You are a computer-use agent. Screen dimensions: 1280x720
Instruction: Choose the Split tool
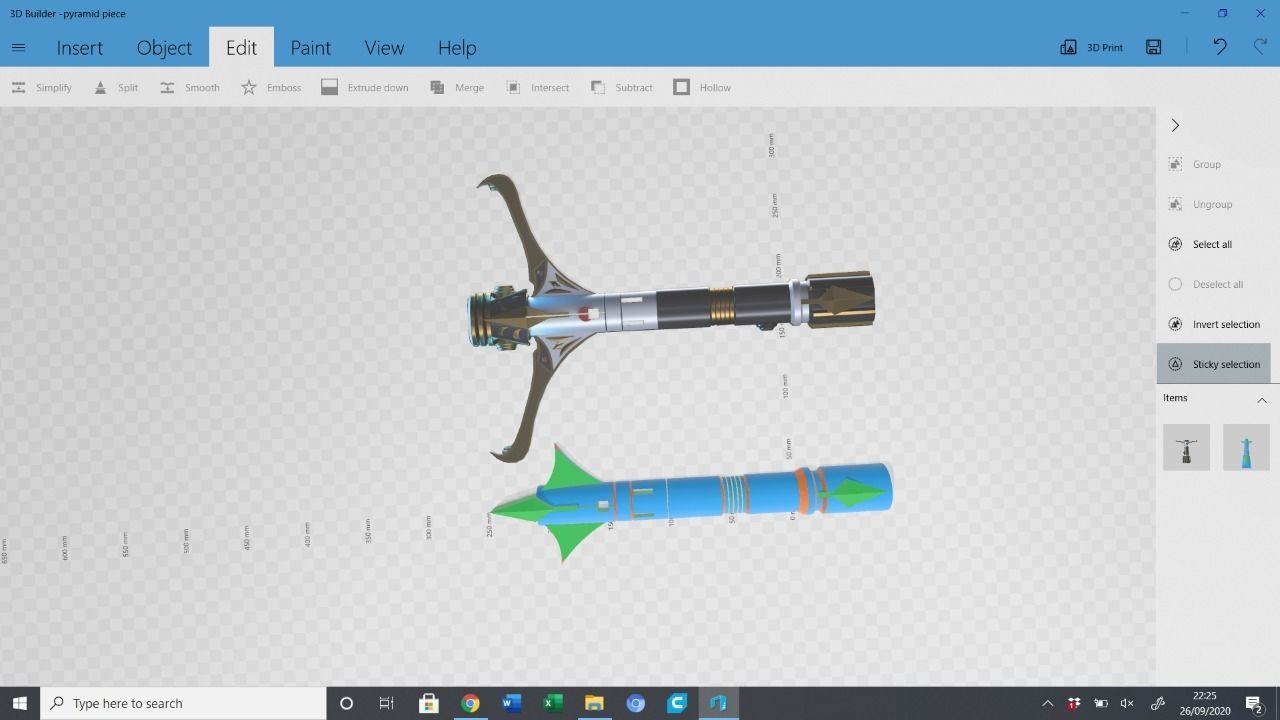115,87
